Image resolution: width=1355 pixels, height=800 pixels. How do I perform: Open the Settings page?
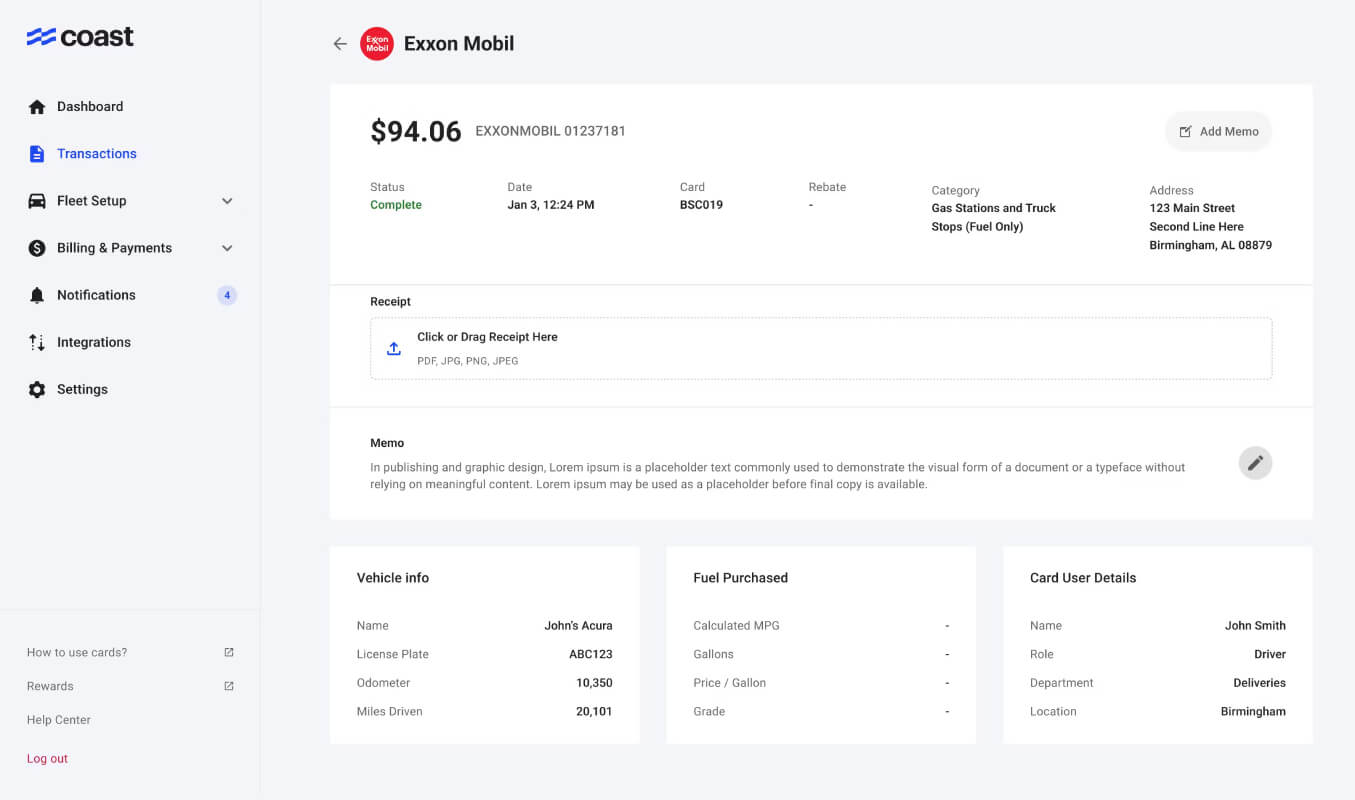[82, 390]
